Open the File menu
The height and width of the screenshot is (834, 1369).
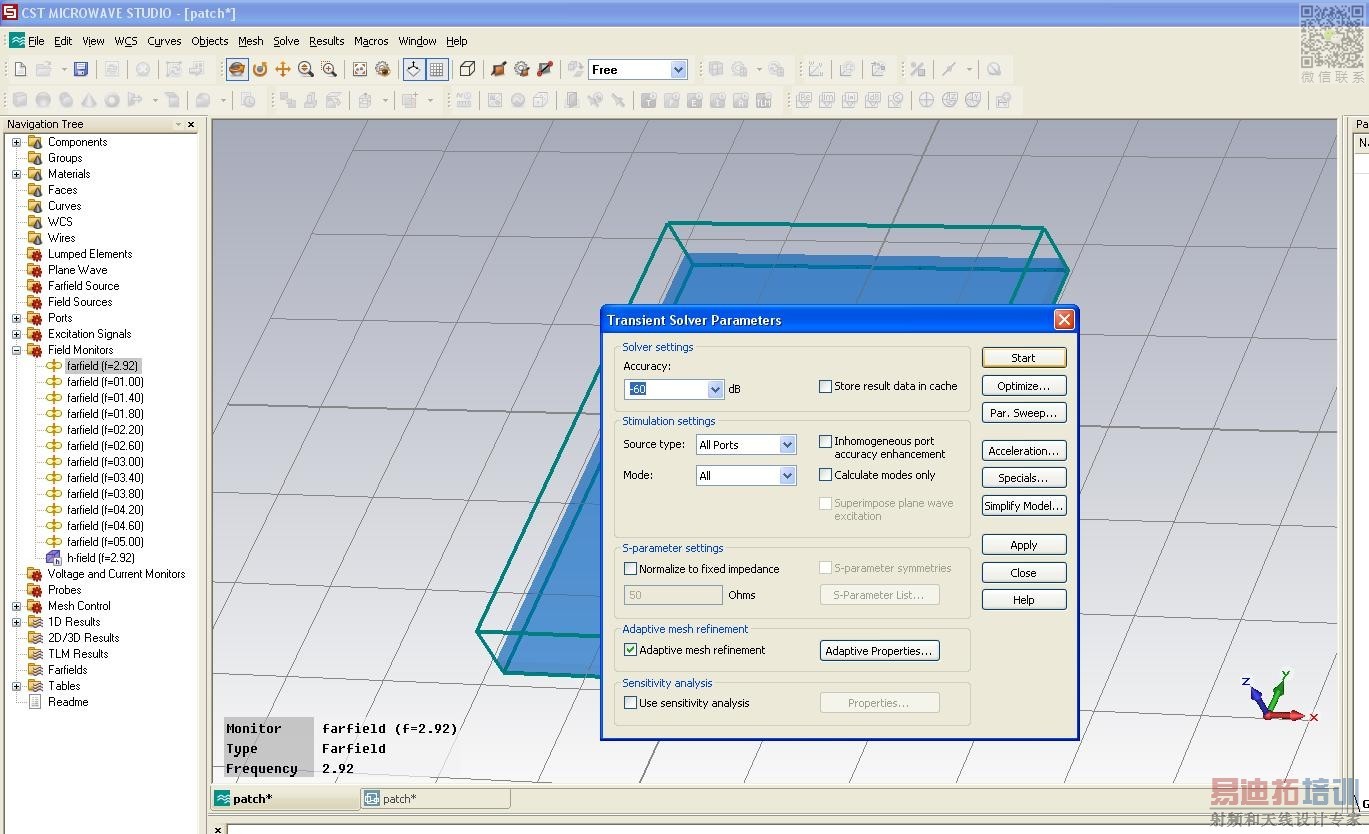(36, 41)
